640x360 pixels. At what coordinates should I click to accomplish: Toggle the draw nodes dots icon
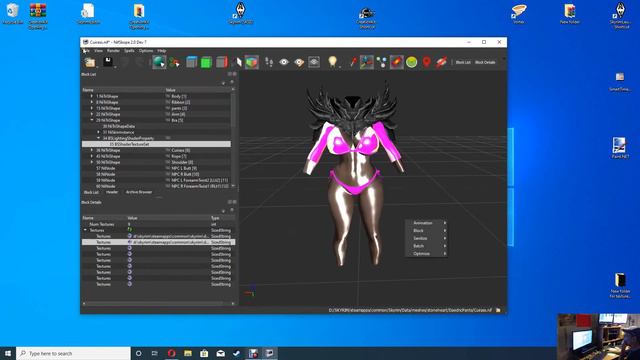382,62
